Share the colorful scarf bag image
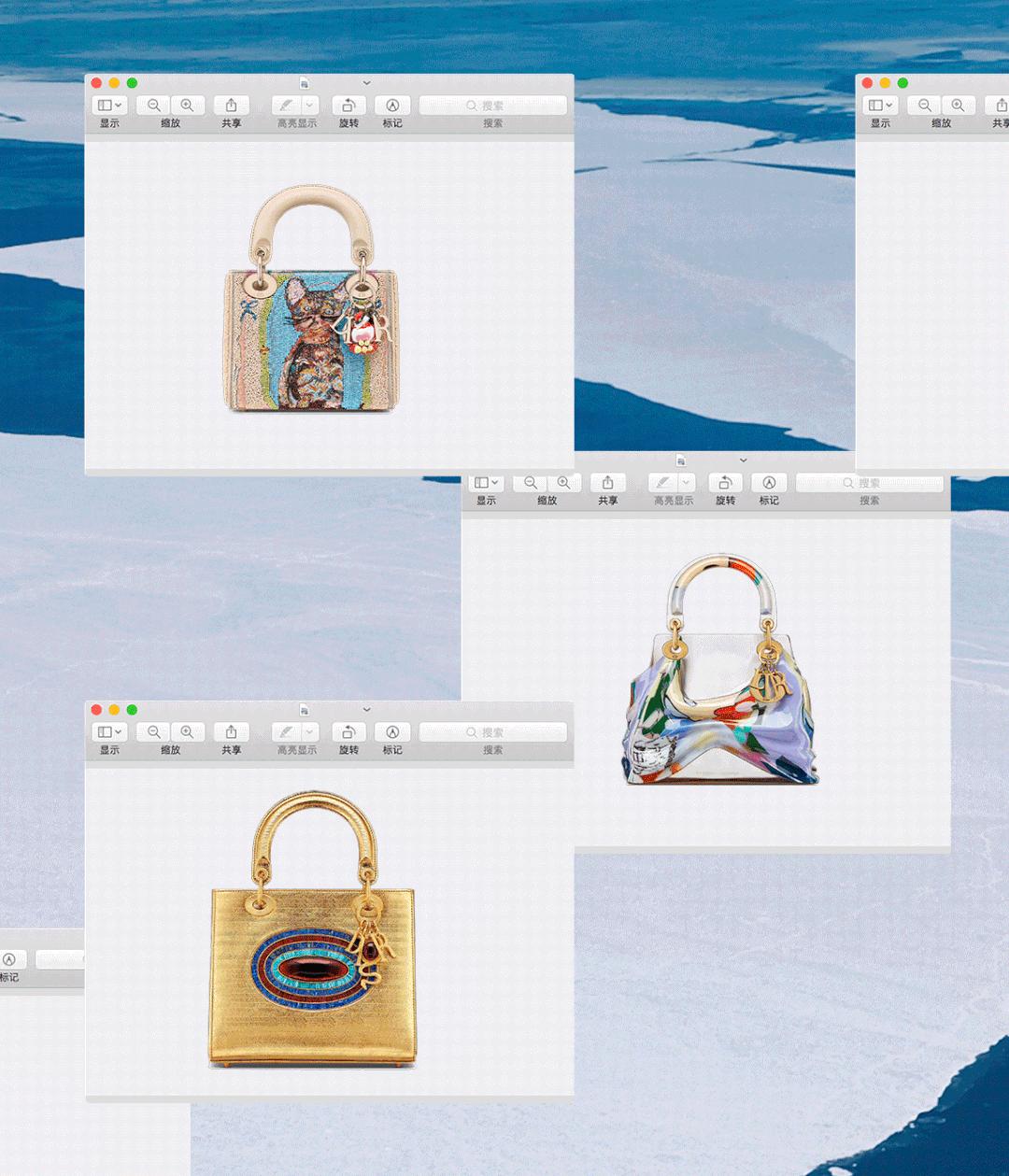Viewport: 1009px width, 1176px height. click(x=608, y=483)
